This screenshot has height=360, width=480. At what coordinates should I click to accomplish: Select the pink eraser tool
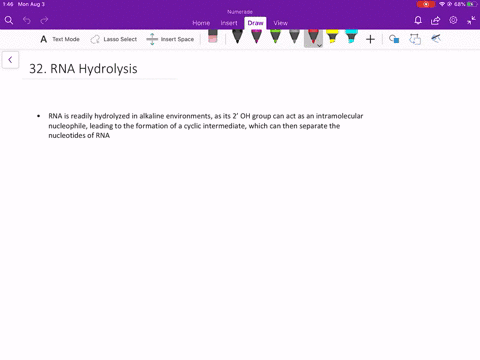(213, 36)
